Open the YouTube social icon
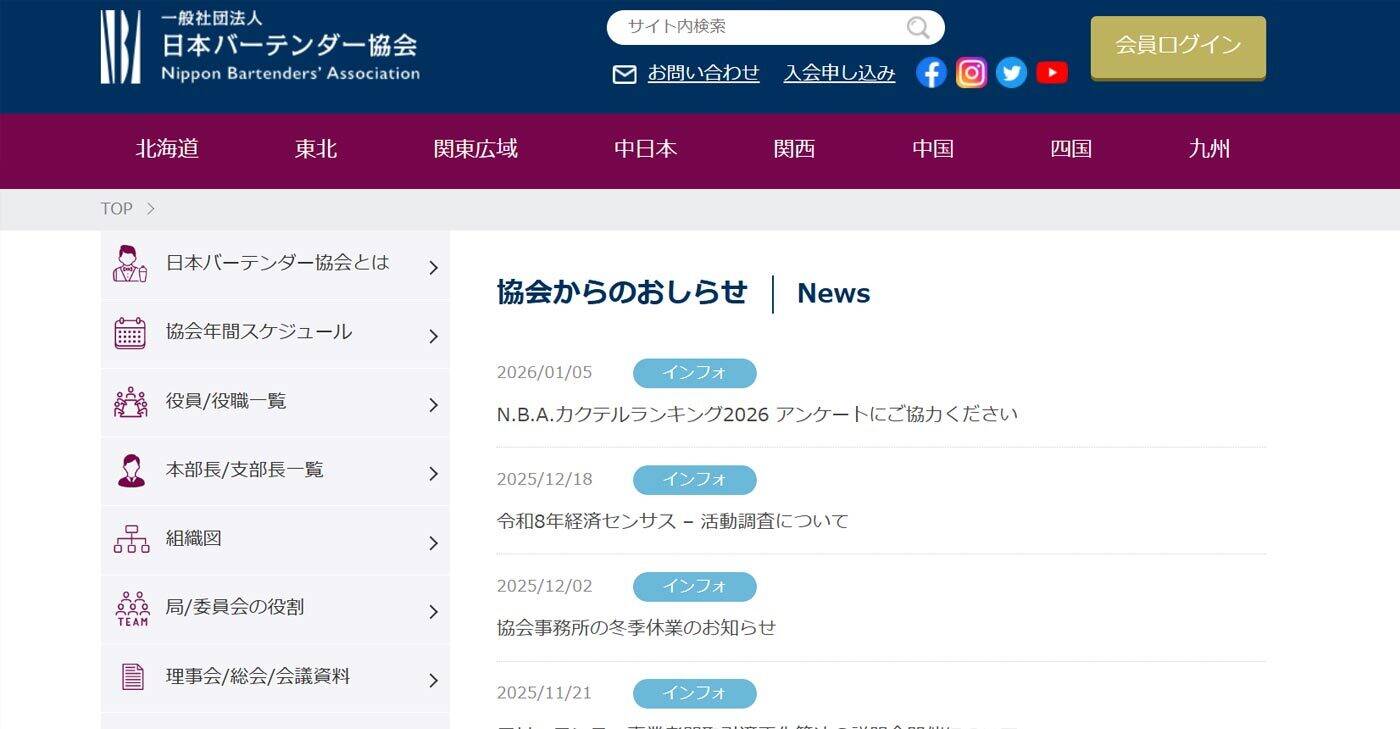 tap(1051, 73)
